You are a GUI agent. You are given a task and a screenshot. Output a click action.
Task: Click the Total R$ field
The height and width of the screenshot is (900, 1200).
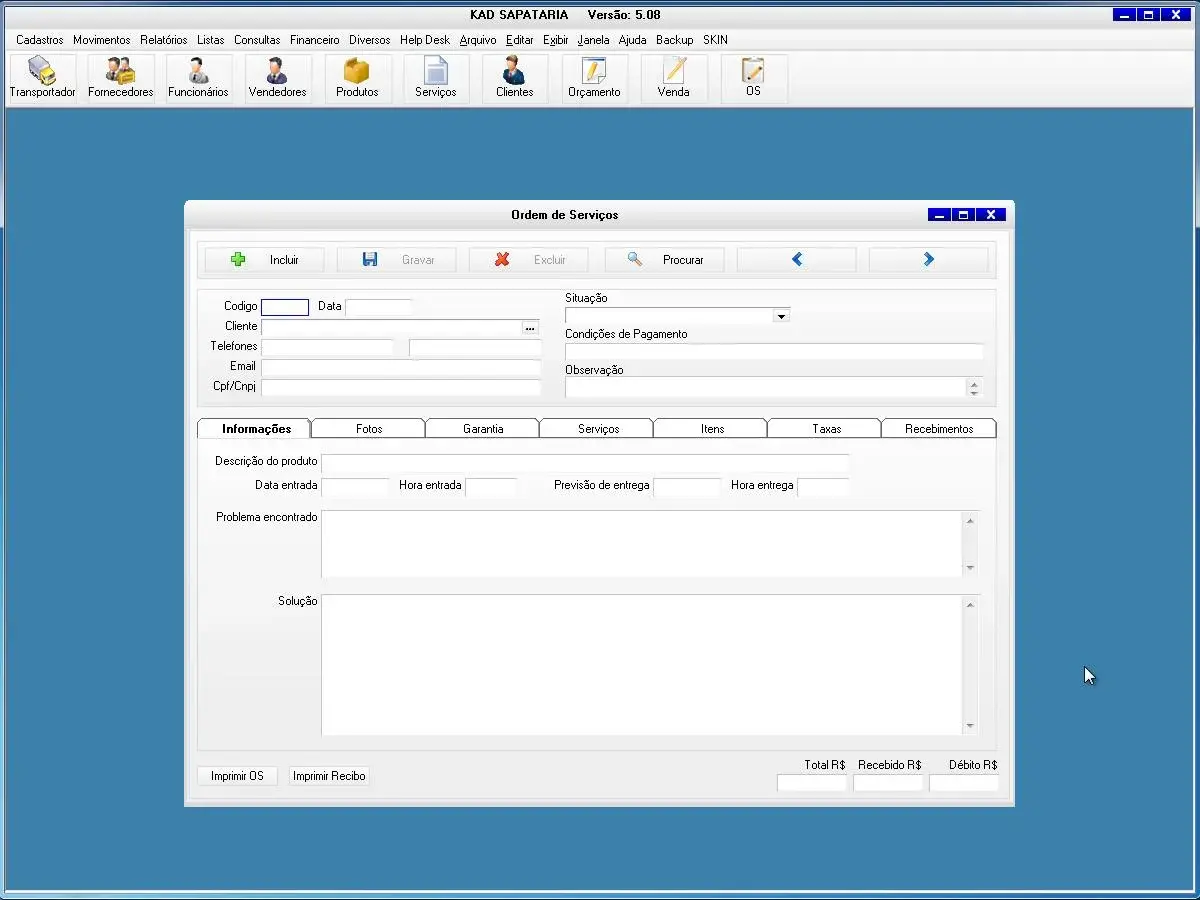812,783
